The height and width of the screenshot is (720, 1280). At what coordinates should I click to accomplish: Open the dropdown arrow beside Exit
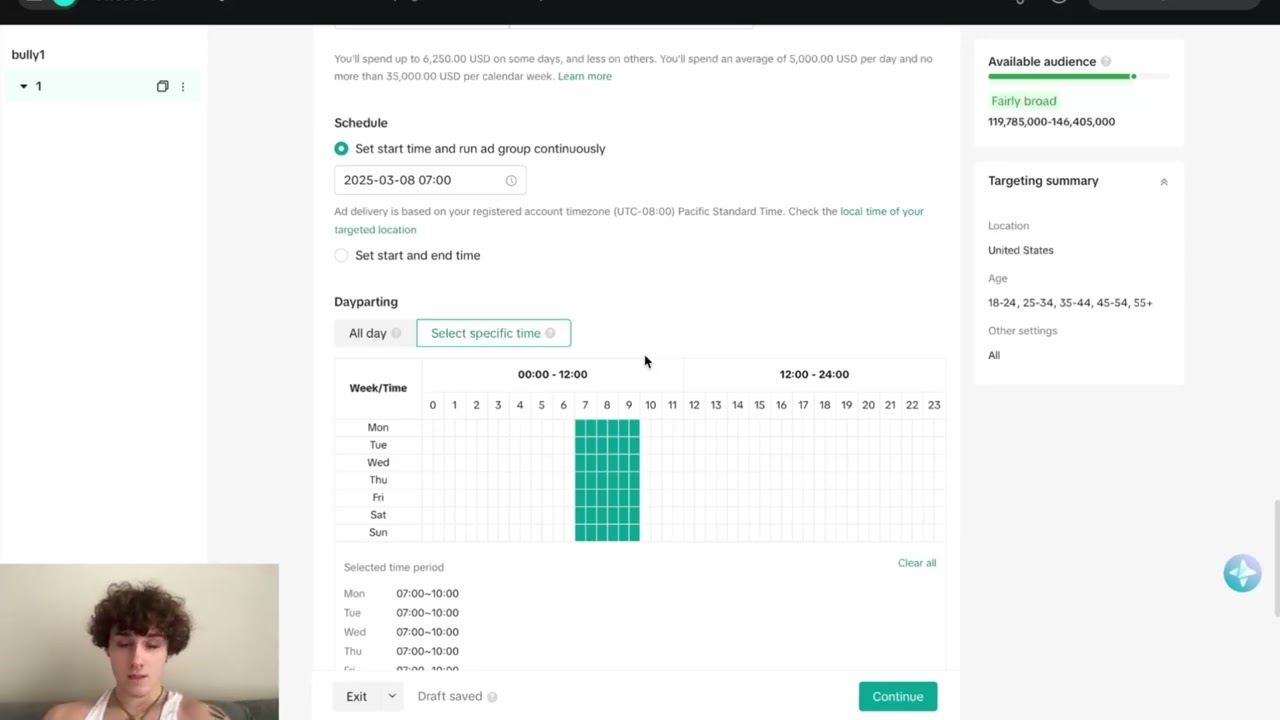click(392, 696)
